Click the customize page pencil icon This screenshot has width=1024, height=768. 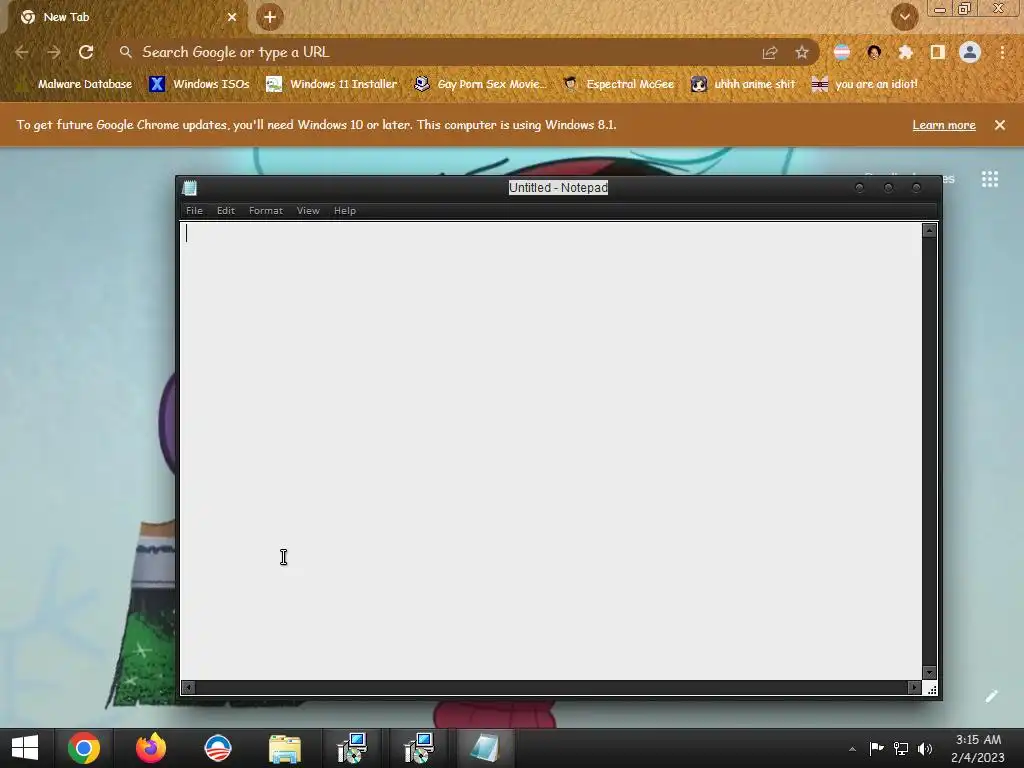[x=991, y=696]
